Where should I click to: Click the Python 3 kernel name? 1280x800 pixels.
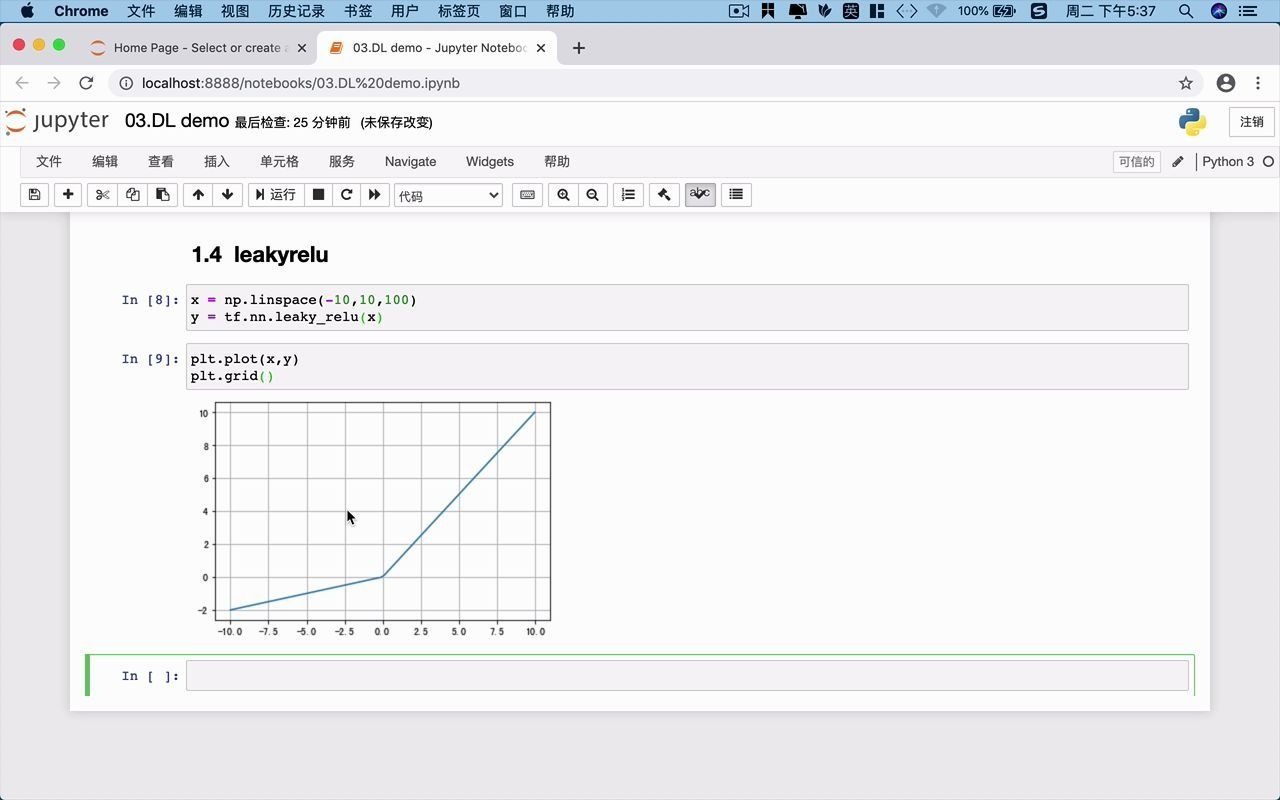pyautogui.click(x=1228, y=161)
